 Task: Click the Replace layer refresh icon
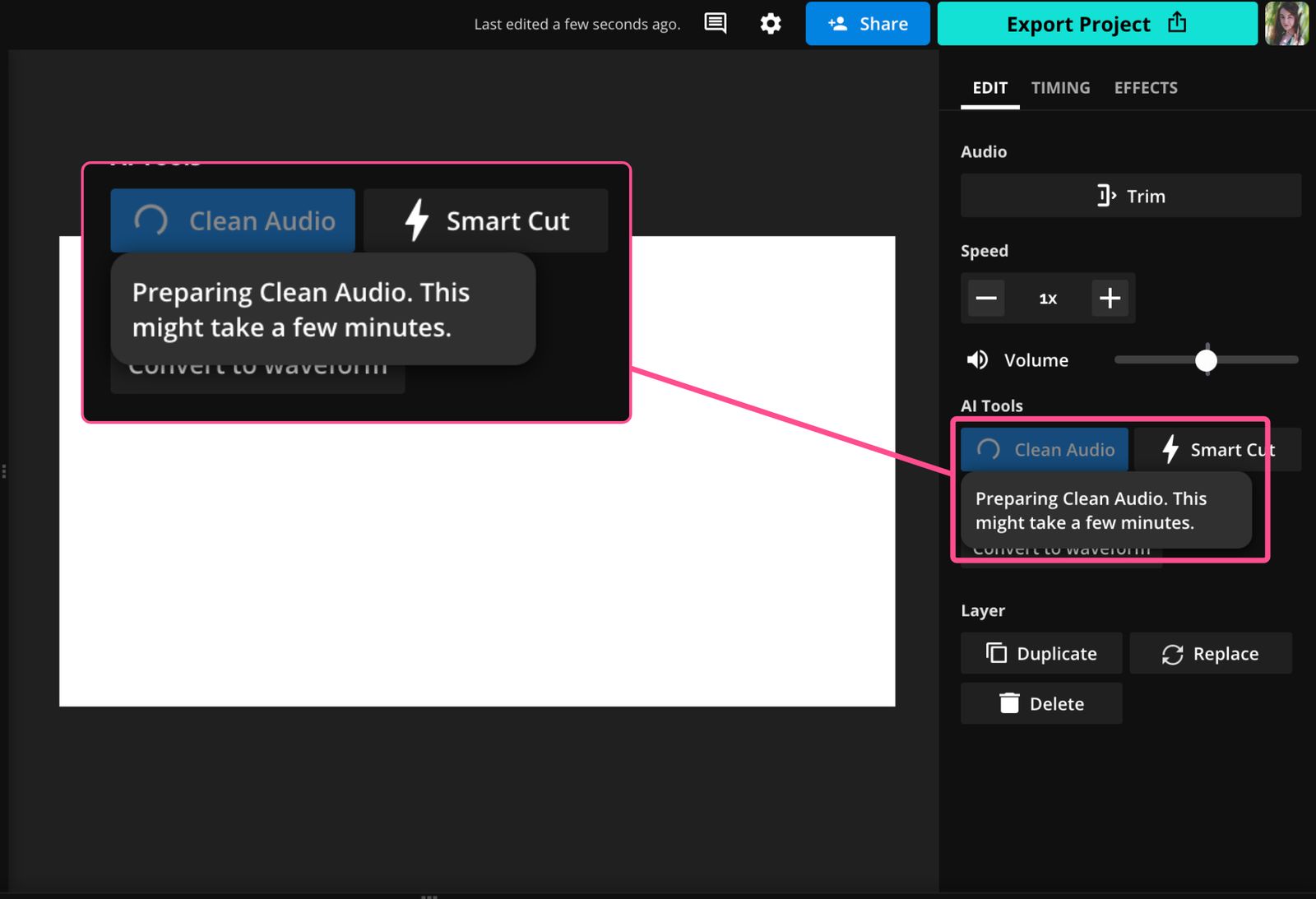click(1172, 653)
